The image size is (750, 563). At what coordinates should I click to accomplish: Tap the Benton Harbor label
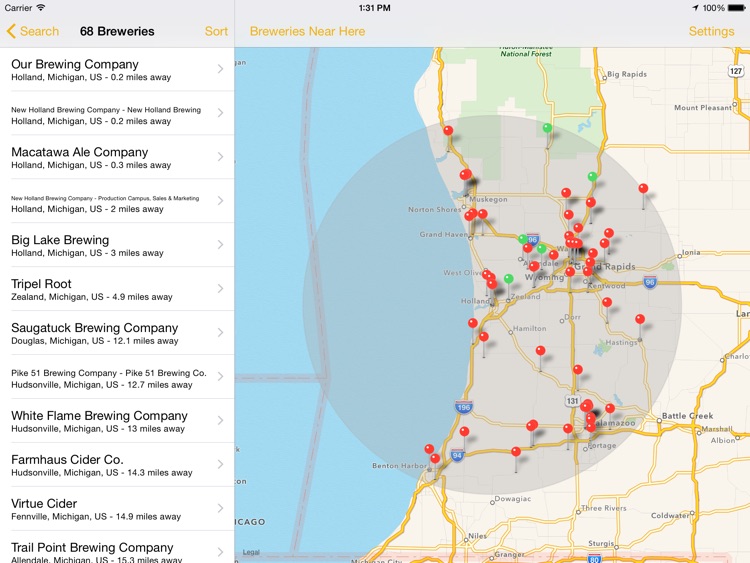point(399,465)
